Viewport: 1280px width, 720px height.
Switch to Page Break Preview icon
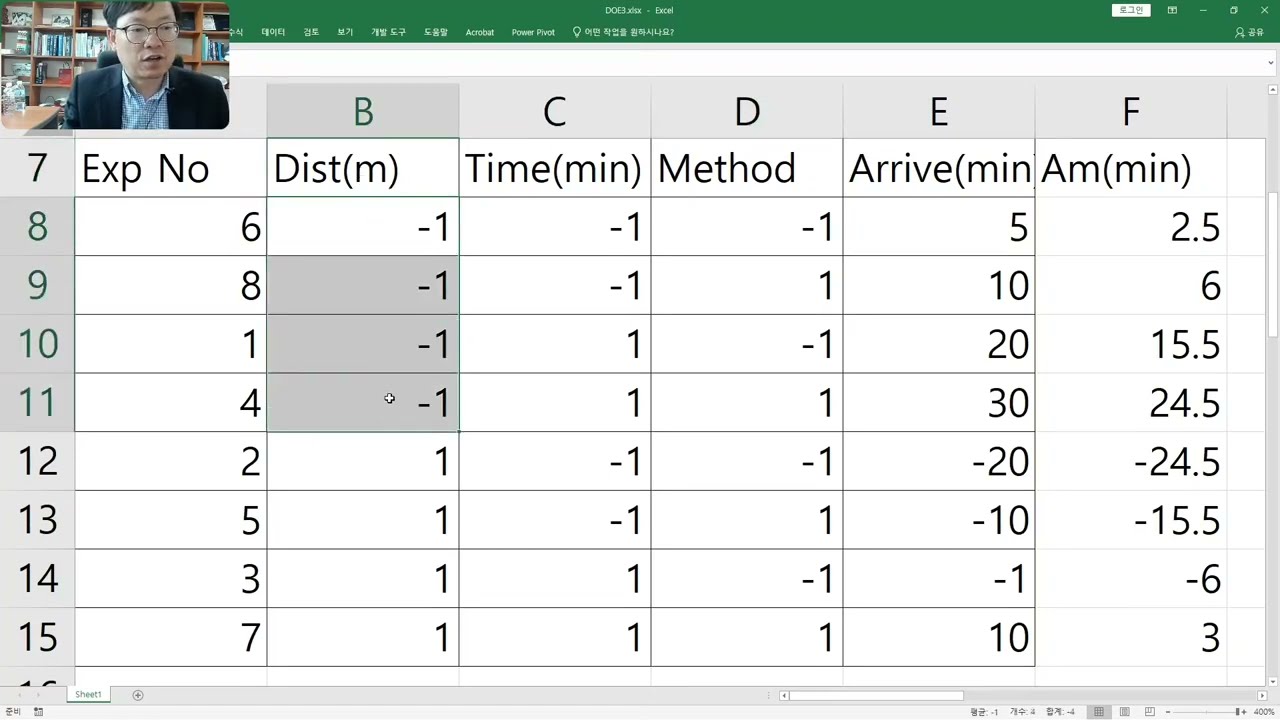1150,712
